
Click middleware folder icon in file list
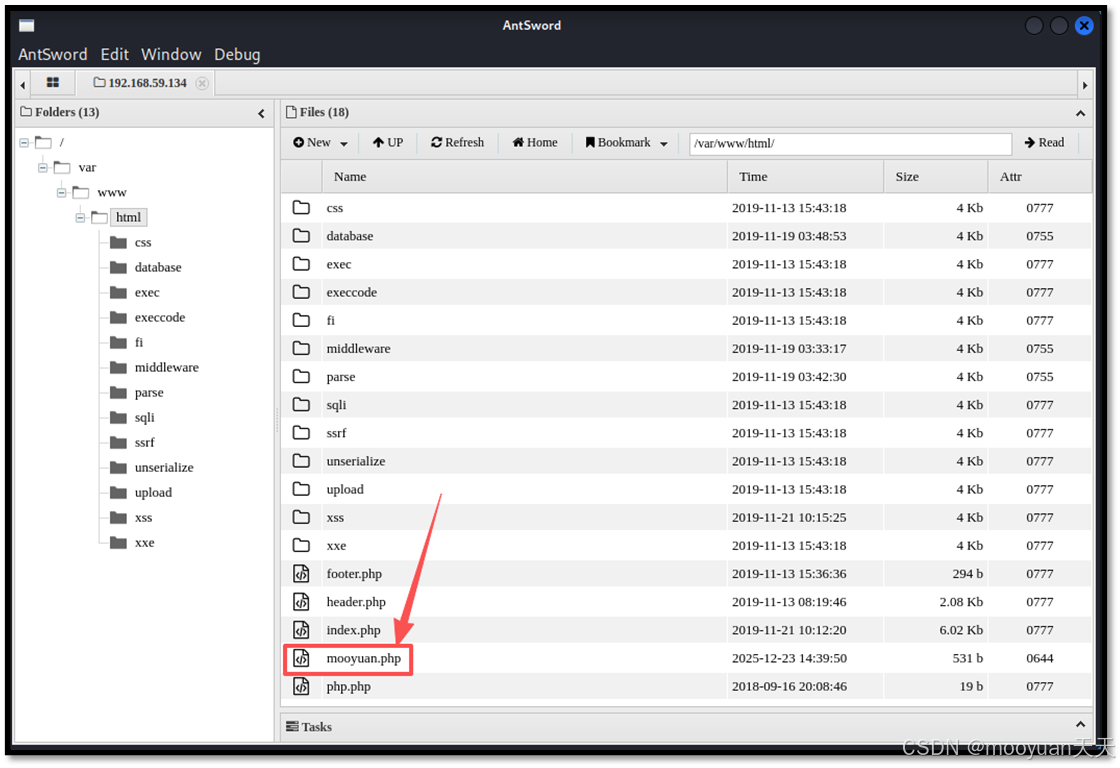pyautogui.click(x=301, y=349)
